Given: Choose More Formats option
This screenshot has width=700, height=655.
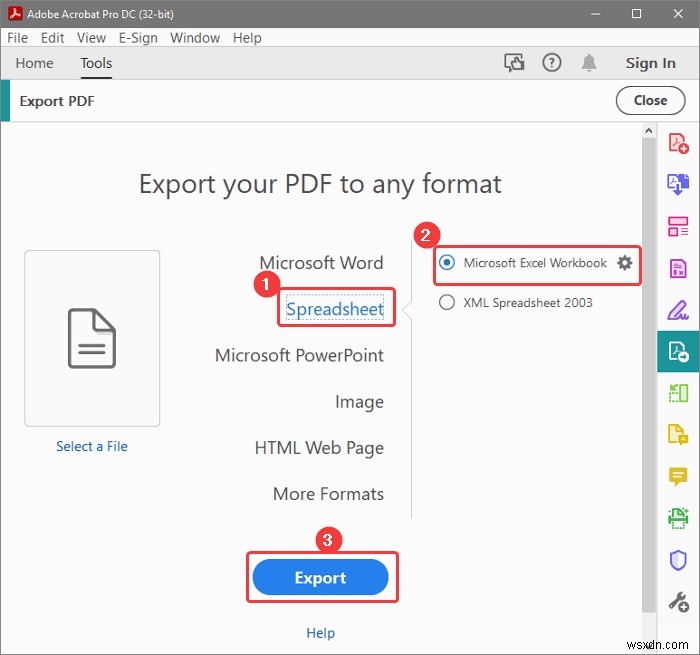Looking at the screenshot, I should [x=328, y=494].
